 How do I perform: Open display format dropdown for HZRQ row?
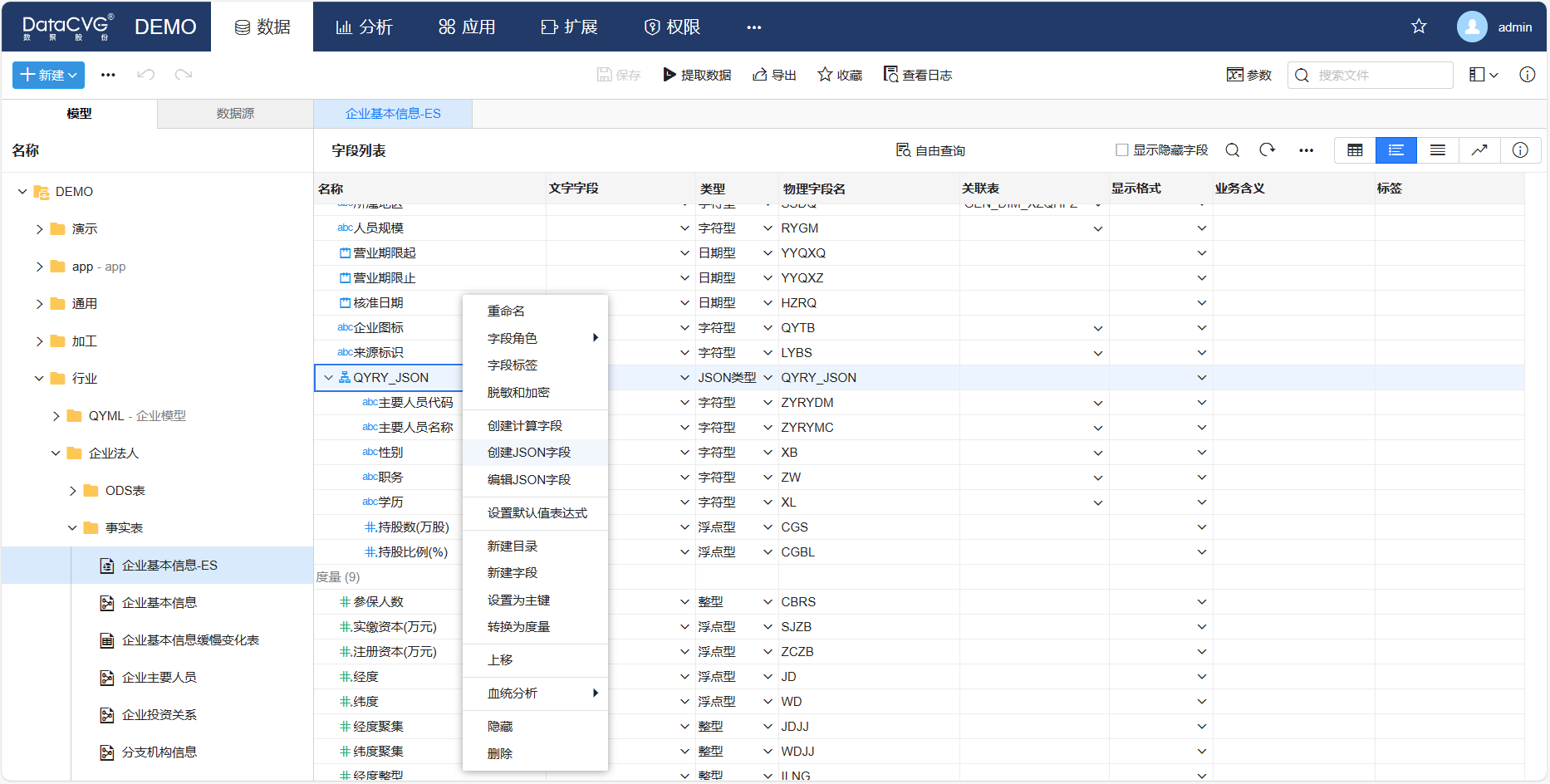(1202, 303)
